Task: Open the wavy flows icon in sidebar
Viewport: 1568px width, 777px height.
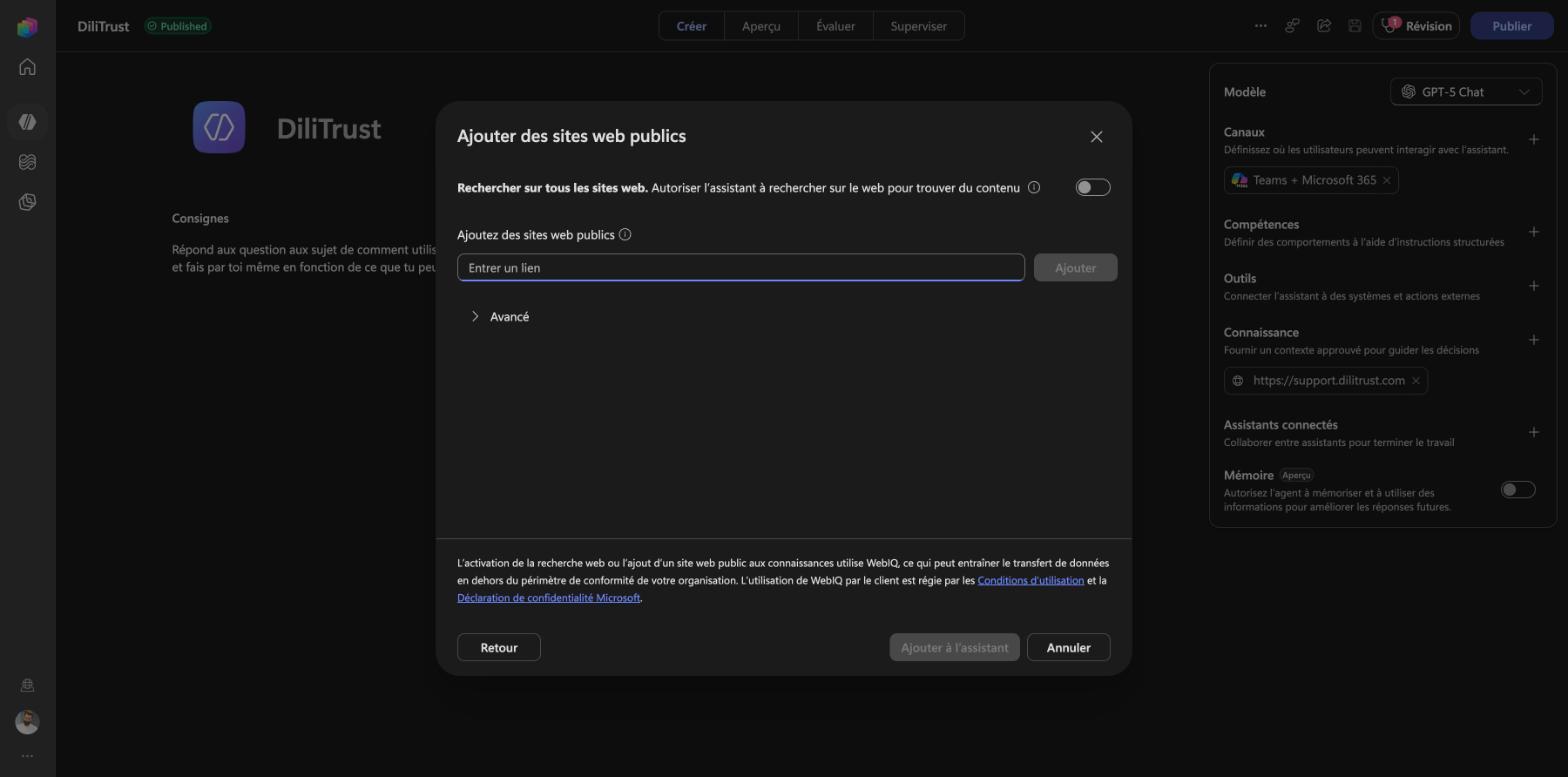Action: tap(27, 162)
